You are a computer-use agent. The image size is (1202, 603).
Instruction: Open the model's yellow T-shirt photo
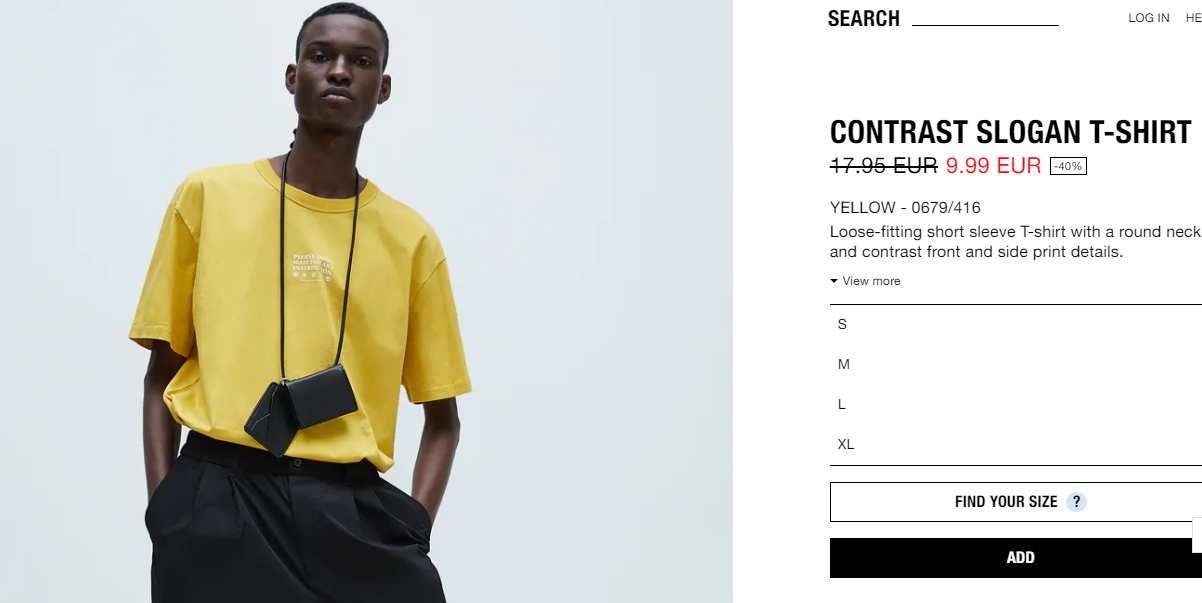(x=366, y=301)
